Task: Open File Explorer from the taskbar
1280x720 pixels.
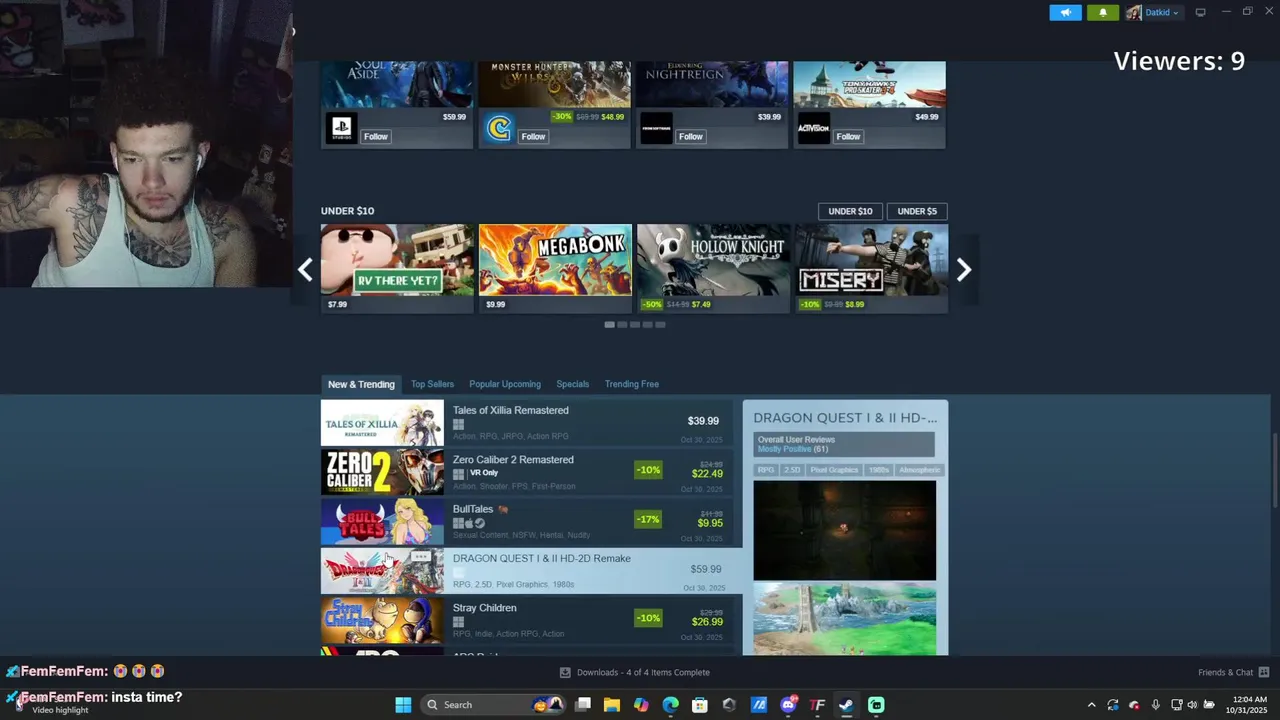Action: coord(612,705)
